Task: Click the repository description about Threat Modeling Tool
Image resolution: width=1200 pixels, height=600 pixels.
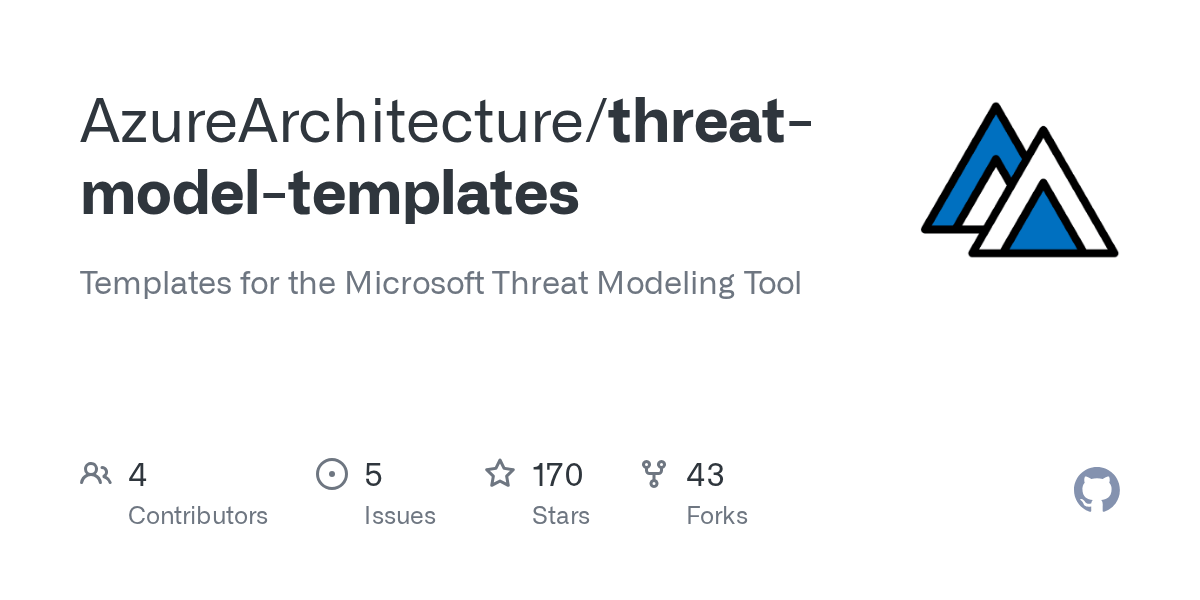Action: point(441,283)
